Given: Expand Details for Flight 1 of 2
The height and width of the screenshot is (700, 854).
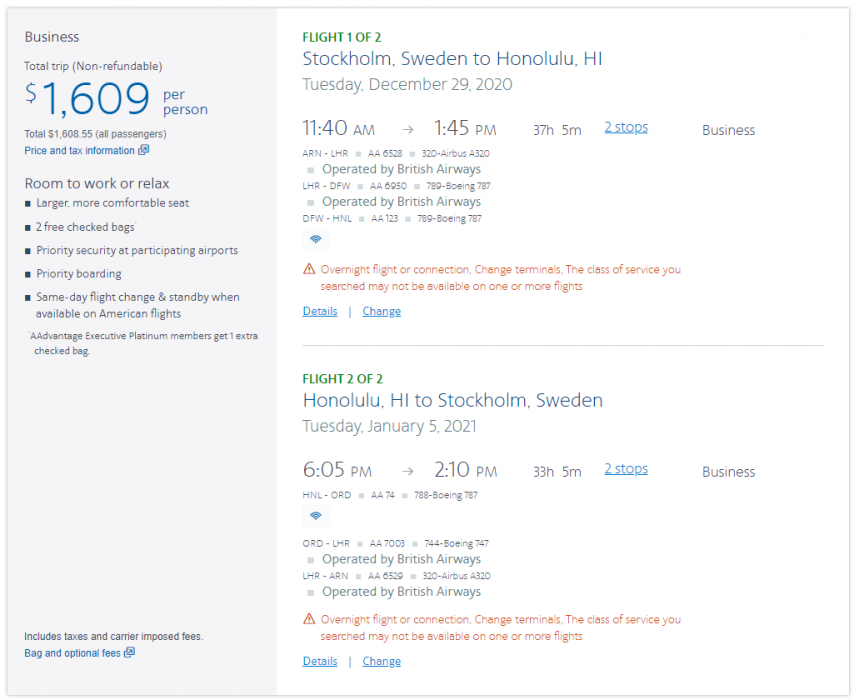Looking at the screenshot, I should [320, 311].
